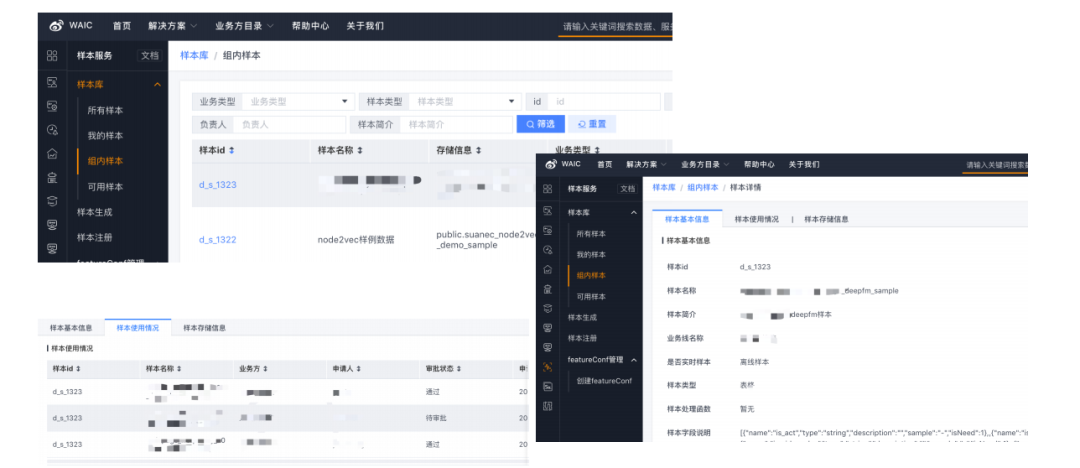Screen dimensions: 1080x468
Task: Open 帮助中心 in the list window navbar
Action: point(310,26)
